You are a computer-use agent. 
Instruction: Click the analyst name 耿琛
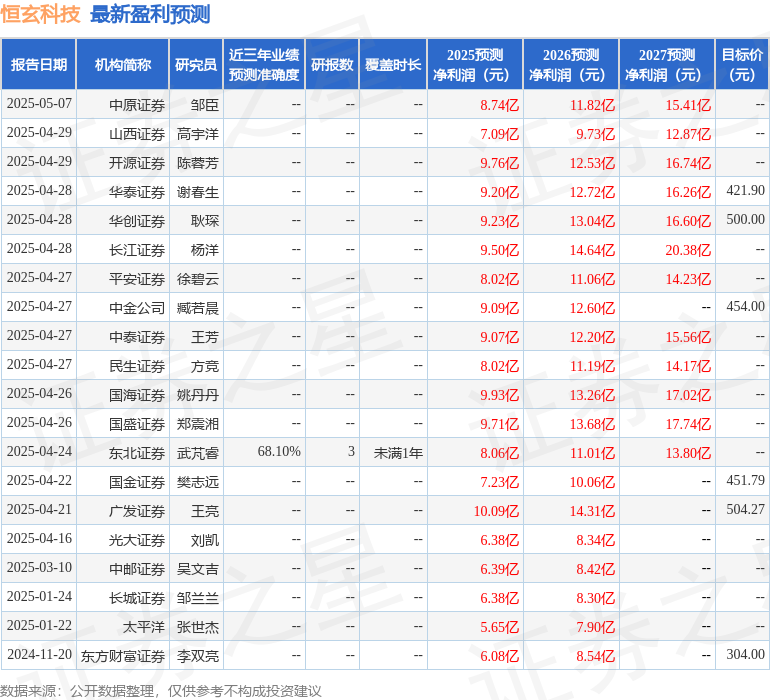205,221
